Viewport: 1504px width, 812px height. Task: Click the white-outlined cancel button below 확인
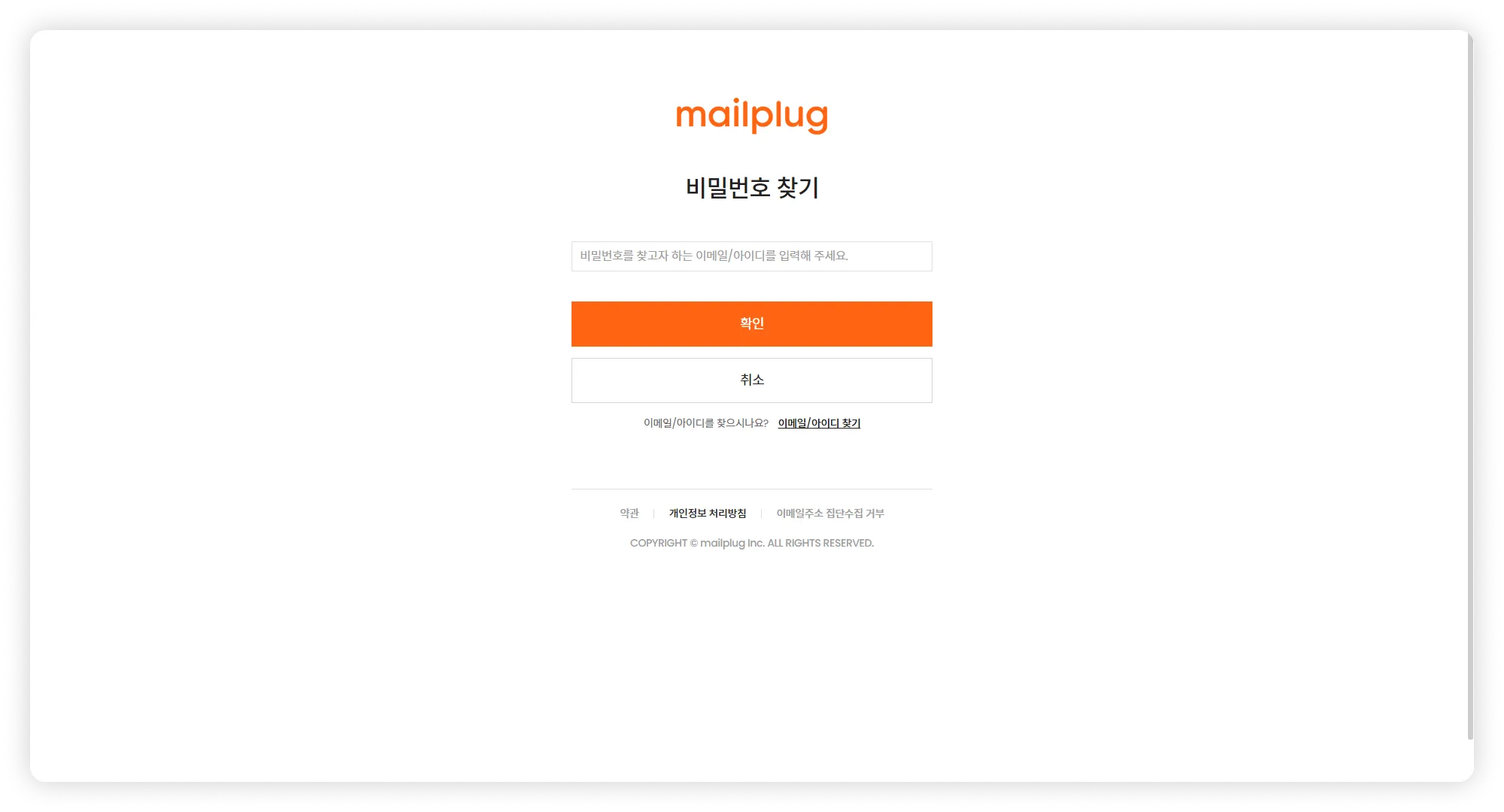752,380
